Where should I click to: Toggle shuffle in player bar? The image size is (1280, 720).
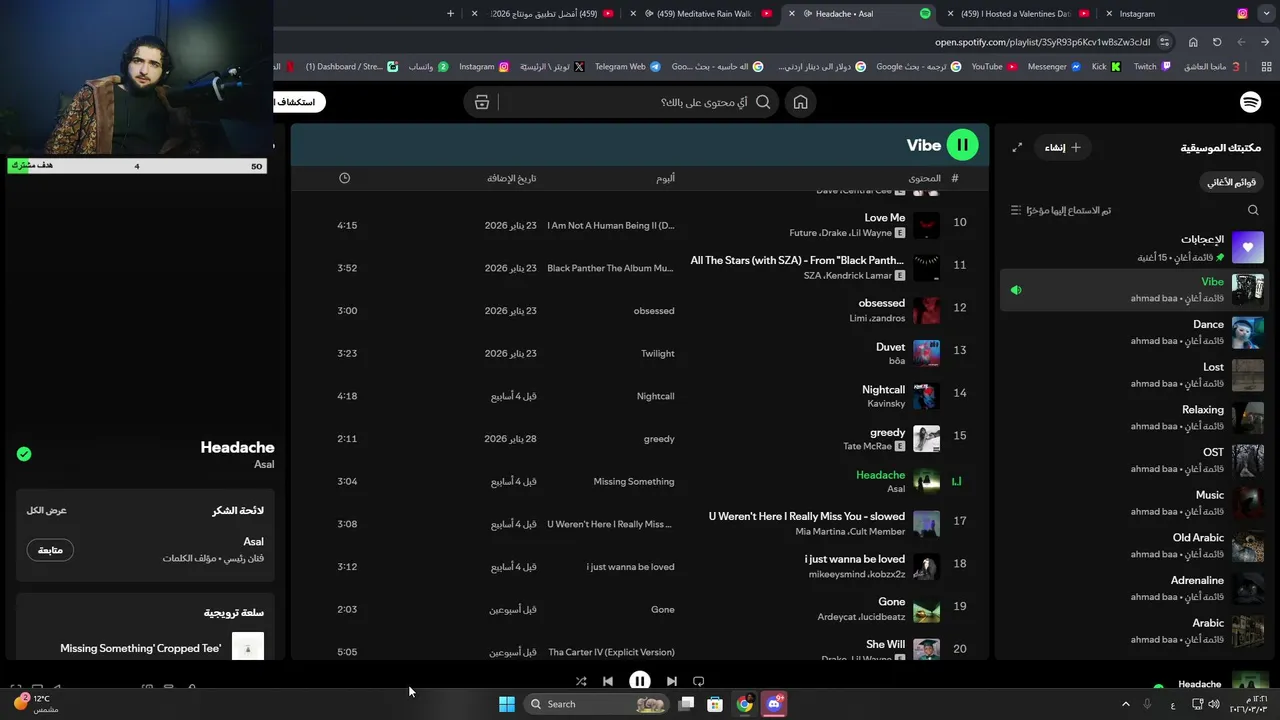coord(581,681)
